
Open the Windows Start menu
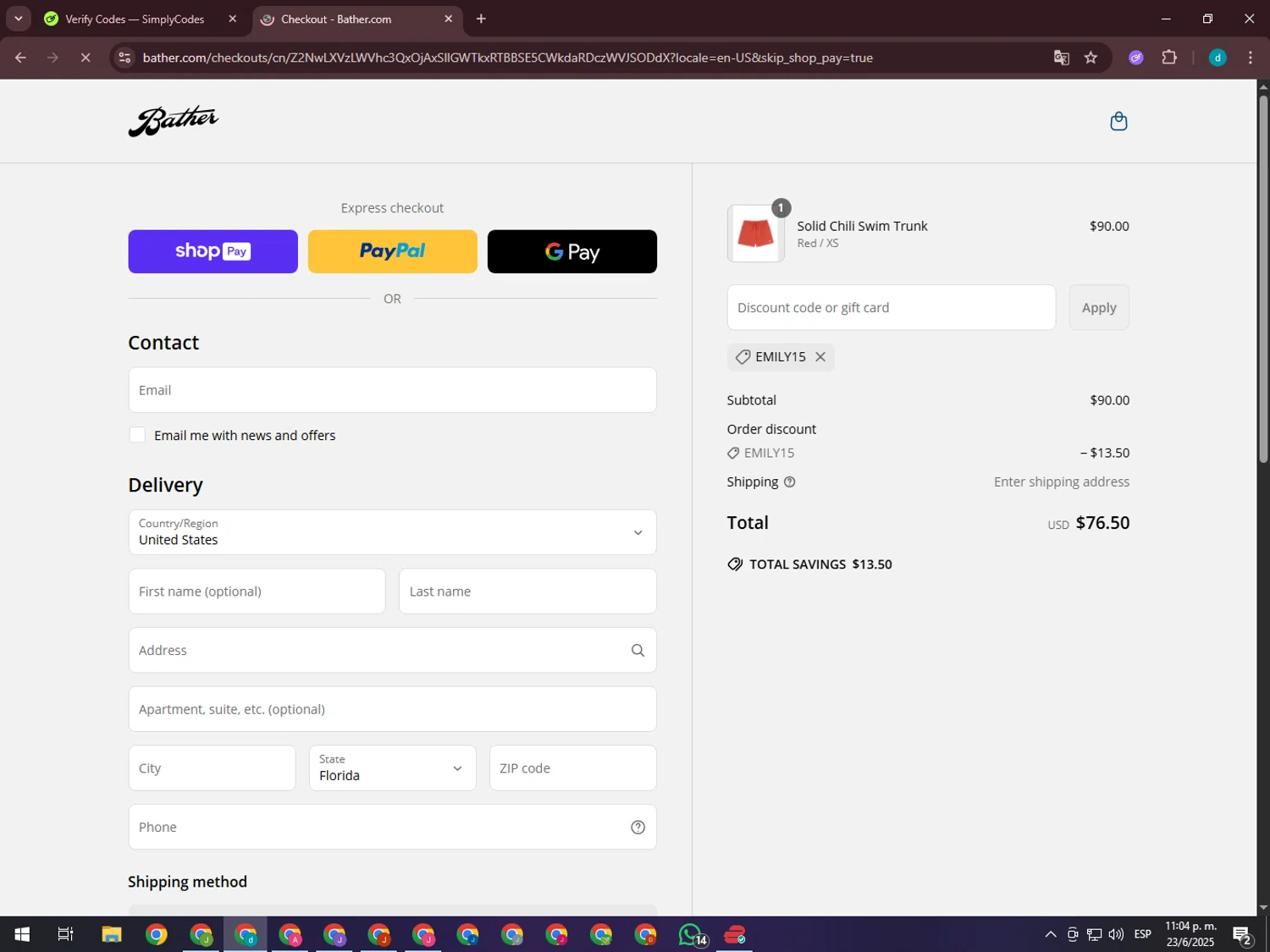[x=22, y=934]
